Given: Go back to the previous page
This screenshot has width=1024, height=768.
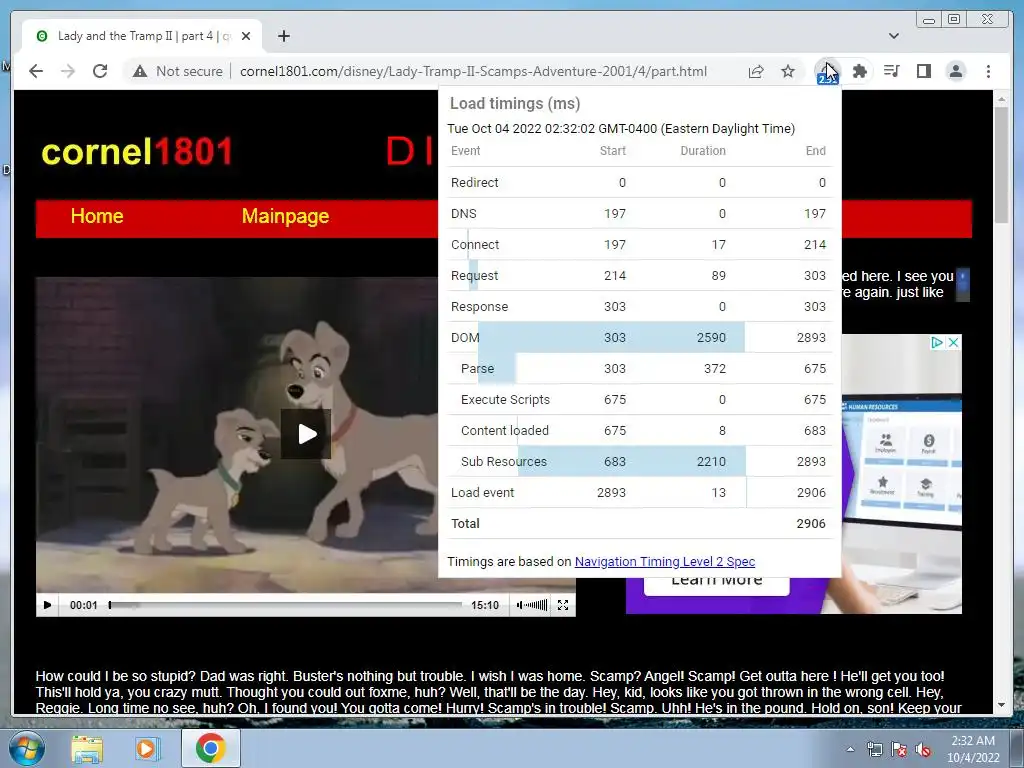Looking at the screenshot, I should [x=36, y=71].
